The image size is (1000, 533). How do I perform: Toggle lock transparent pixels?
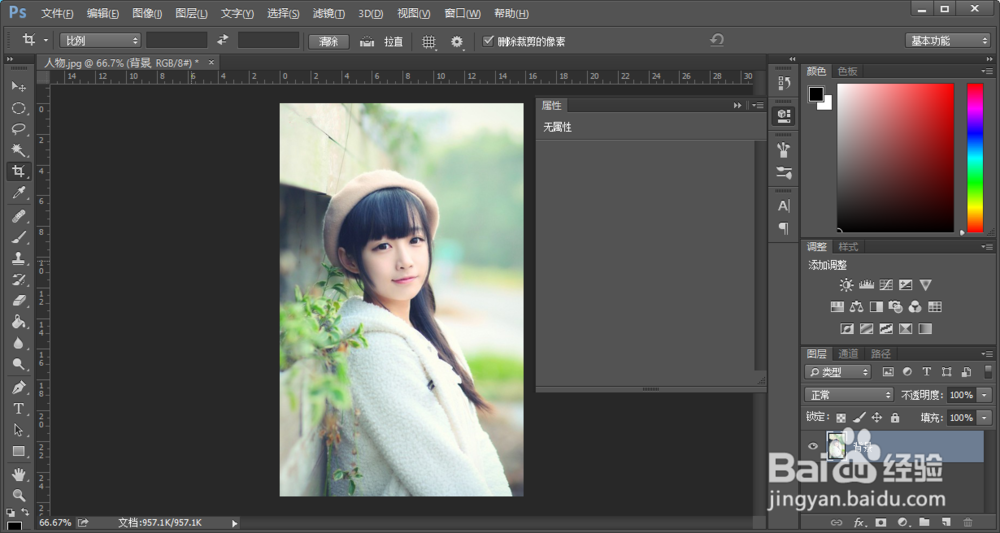point(841,418)
